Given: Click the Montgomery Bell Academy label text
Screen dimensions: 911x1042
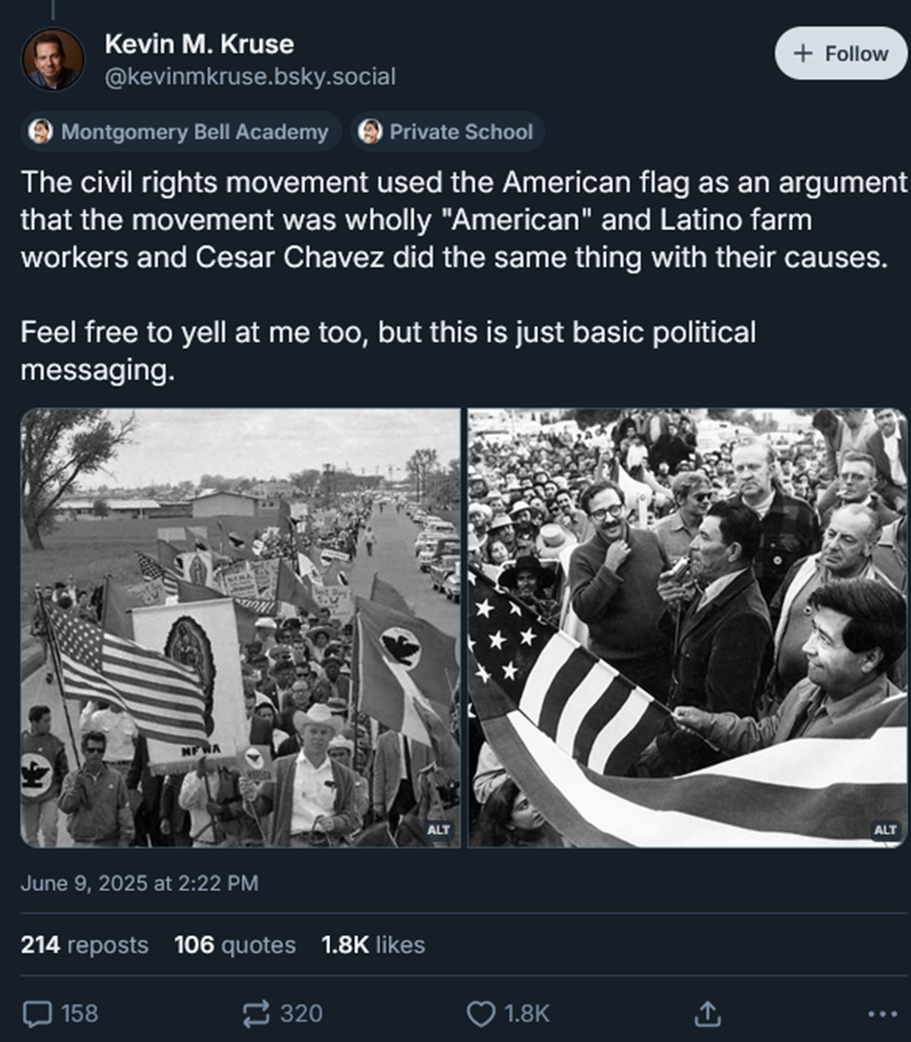Looking at the screenshot, I should click(x=195, y=131).
